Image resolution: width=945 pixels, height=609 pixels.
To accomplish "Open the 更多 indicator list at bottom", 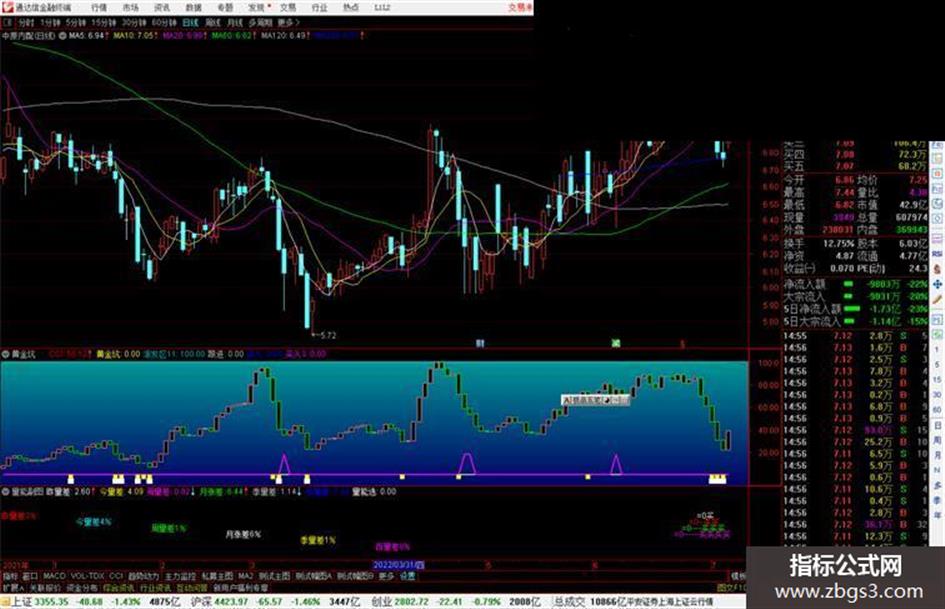I will pyautogui.click(x=386, y=576).
